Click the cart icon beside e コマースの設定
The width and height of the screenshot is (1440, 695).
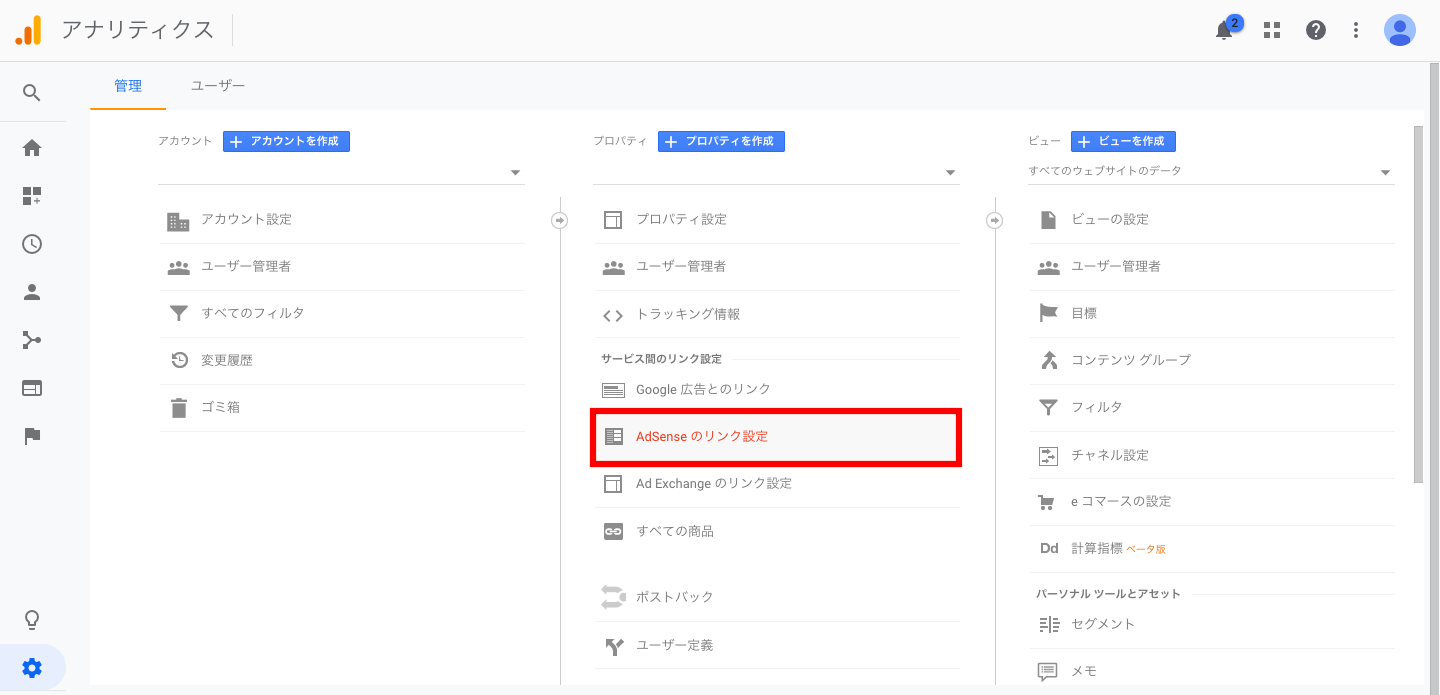pyautogui.click(x=1048, y=502)
